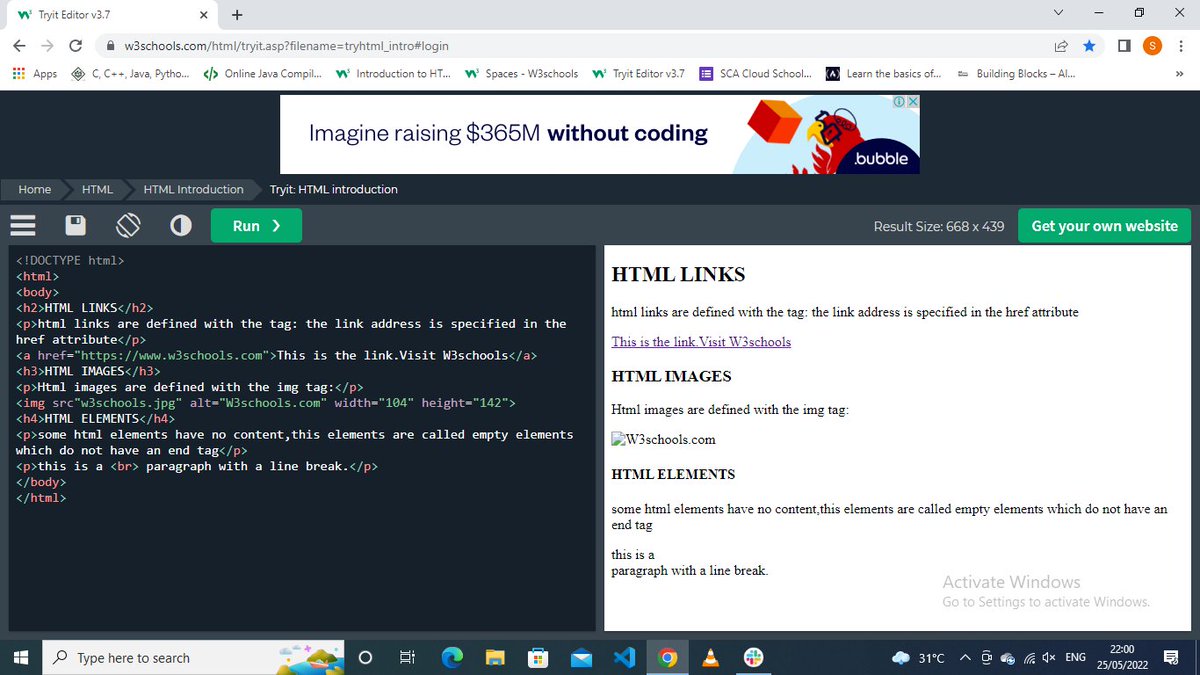This screenshot has width=1200, height=675.
Task: Open the Online Java Compiler bookmark
Action: 262,74
